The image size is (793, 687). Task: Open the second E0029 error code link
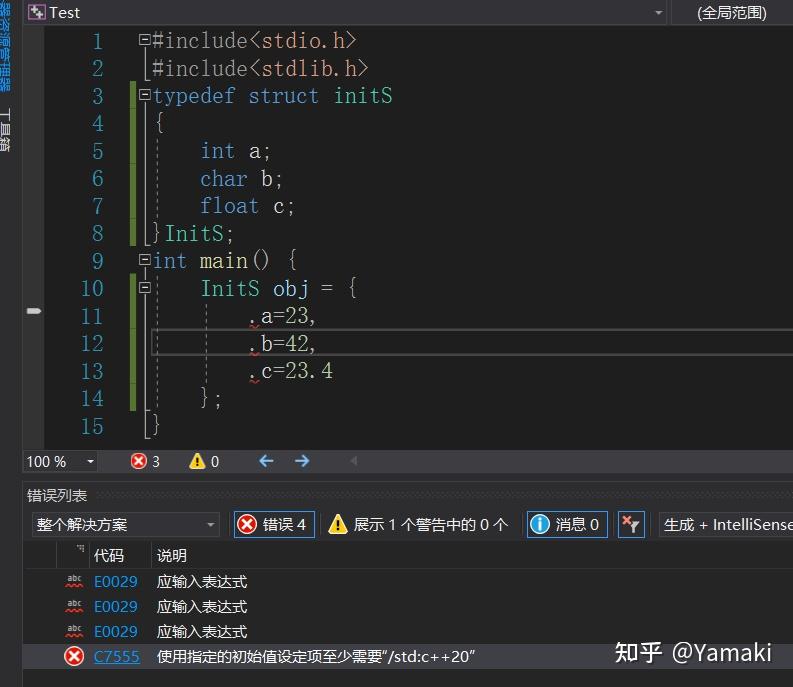tap(116, 607)
